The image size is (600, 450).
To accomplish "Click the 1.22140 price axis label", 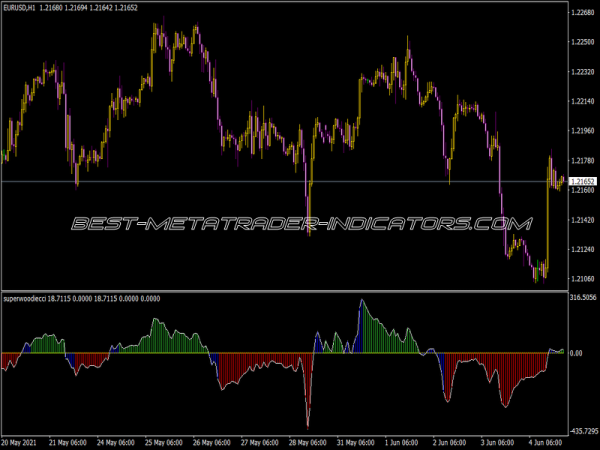I will pyautogui.click(x=581, y=102).
